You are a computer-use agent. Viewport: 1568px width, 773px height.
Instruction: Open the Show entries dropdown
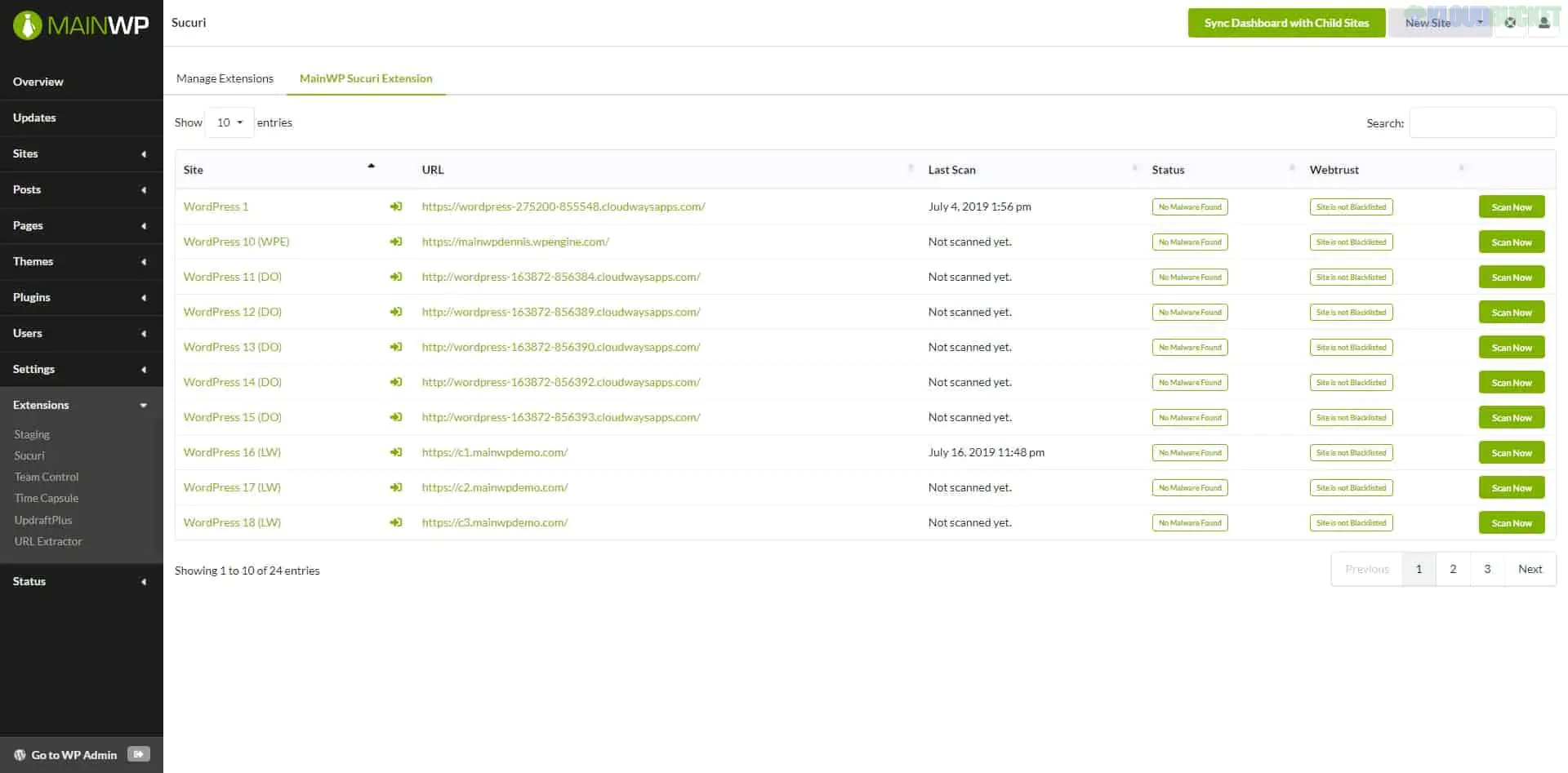coord(229,122)
